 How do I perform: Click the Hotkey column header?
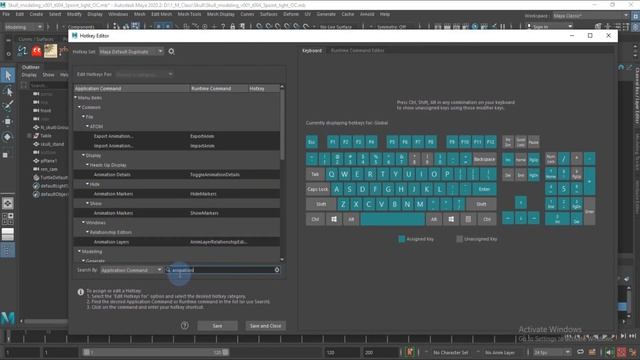click(263, 89)
